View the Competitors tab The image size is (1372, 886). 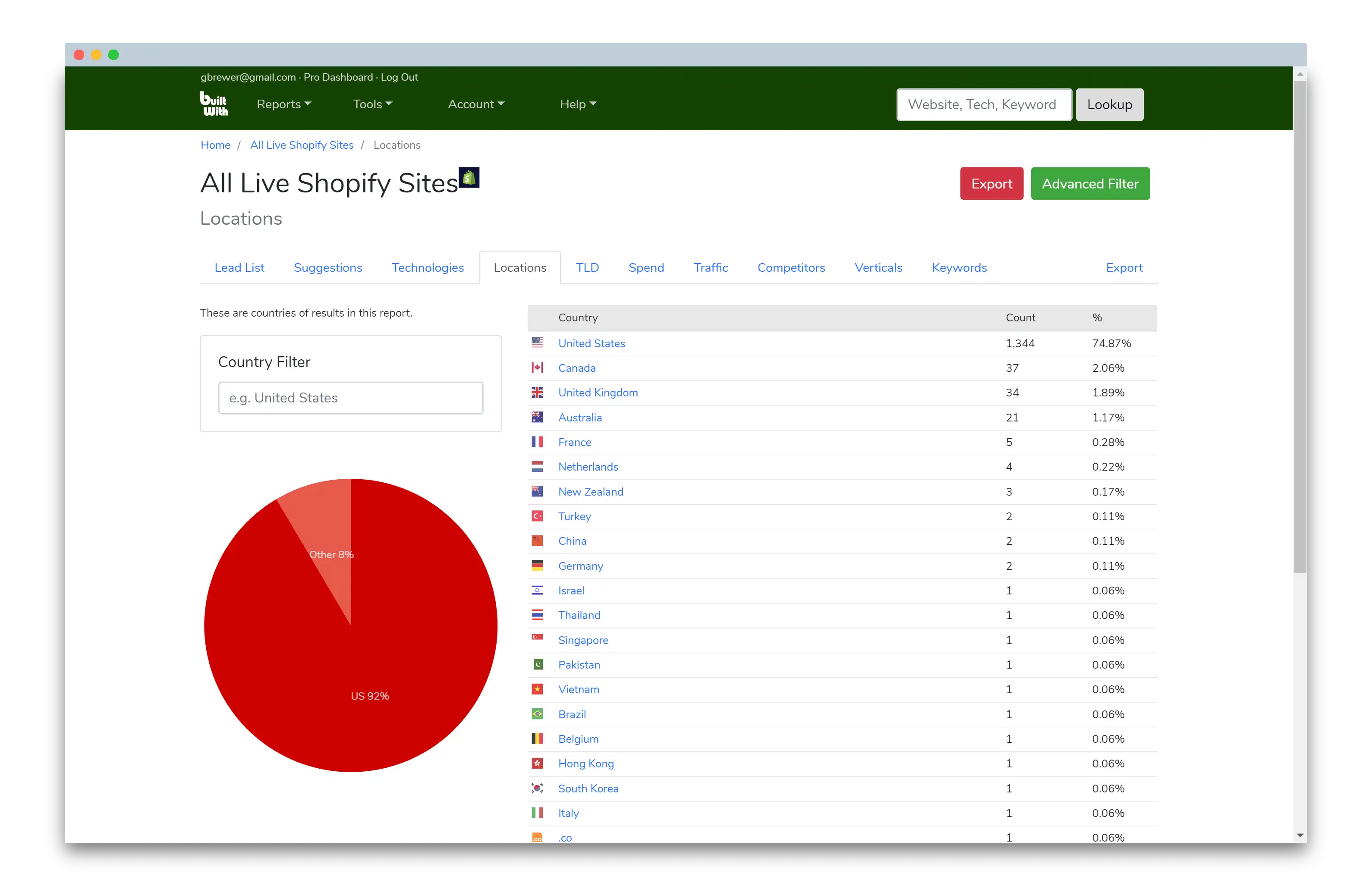pyautogui.click(x=791, y=267)
